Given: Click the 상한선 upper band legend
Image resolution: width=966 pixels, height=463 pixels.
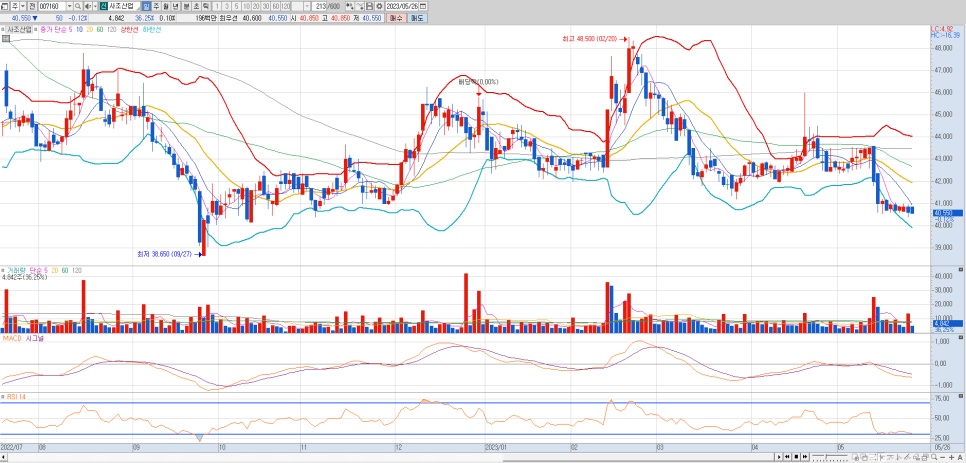Looking at the screenshot, I should (129, 30).
